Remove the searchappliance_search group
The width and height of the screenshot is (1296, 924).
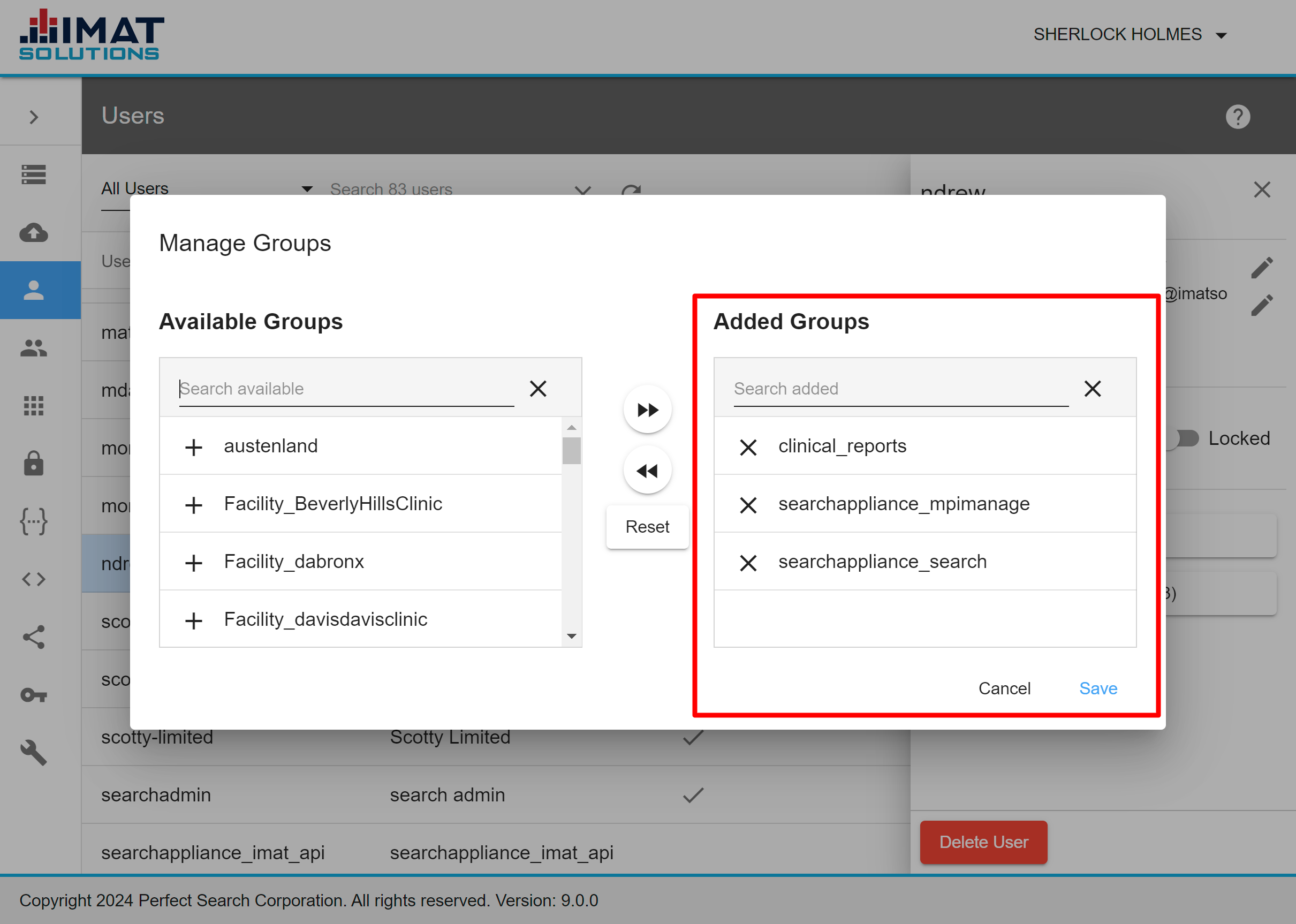tap(748, 563)
